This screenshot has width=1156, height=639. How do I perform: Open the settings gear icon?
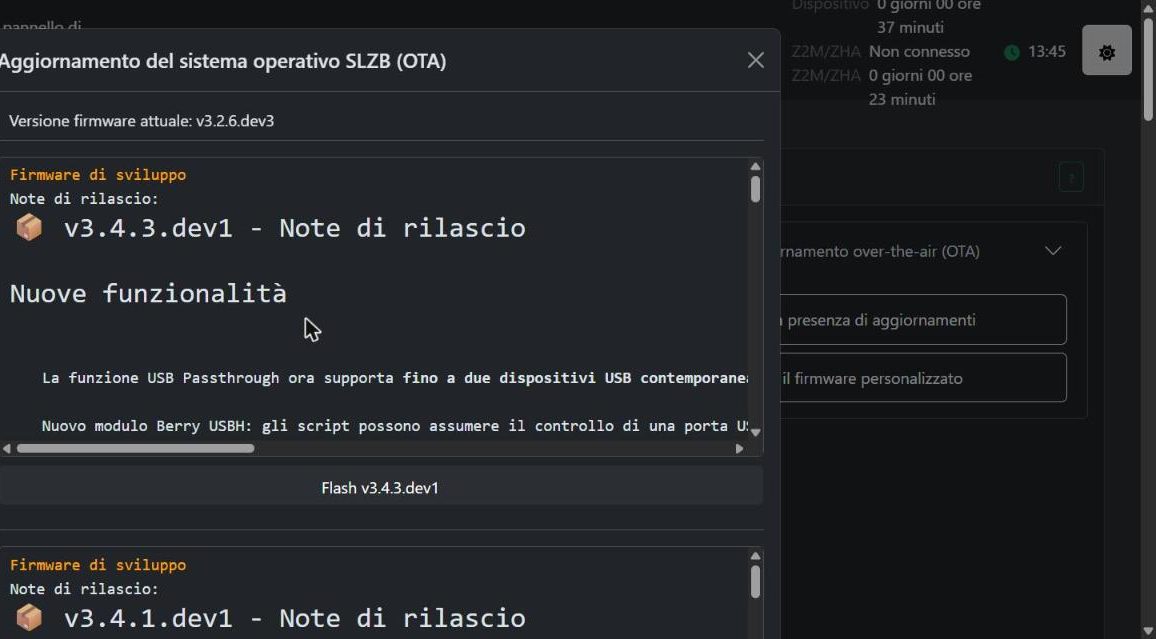coord(1107,50)
